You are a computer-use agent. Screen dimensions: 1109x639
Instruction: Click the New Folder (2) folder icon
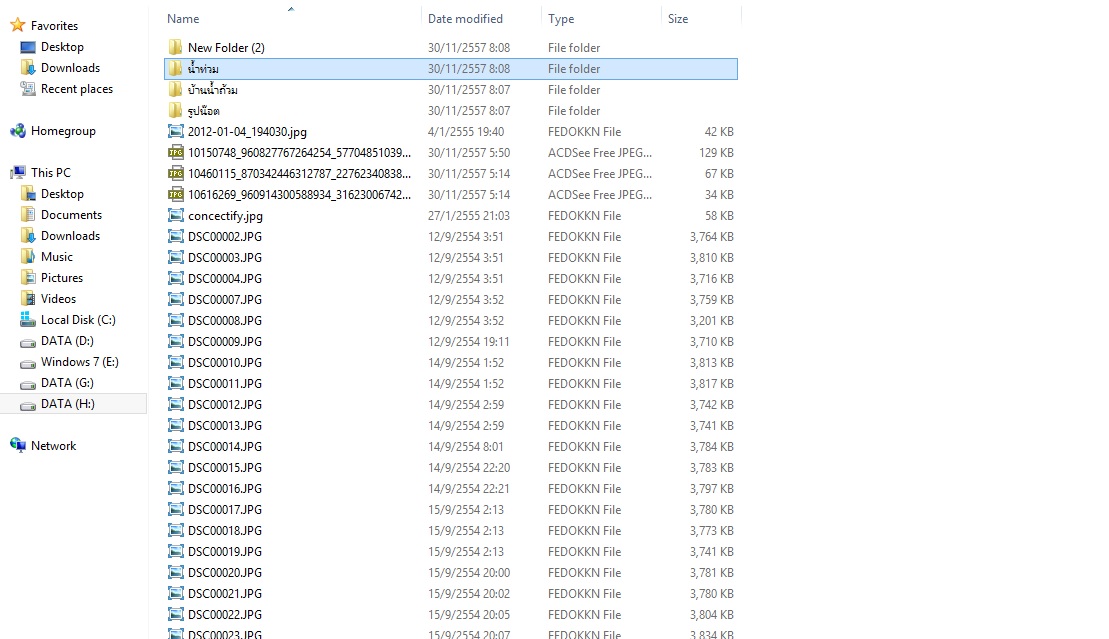pyautogui.click(x=175, y=47)
